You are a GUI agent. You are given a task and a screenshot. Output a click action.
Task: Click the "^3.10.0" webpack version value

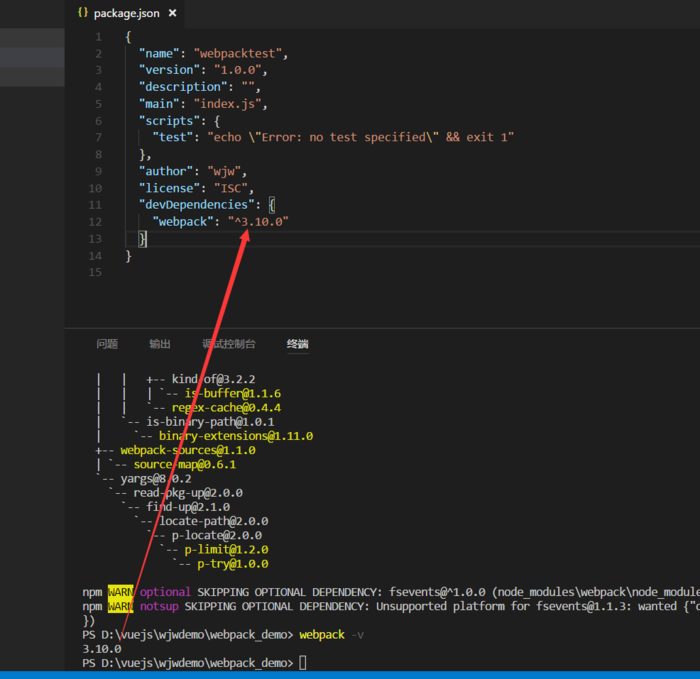click(x=258, y=222)
